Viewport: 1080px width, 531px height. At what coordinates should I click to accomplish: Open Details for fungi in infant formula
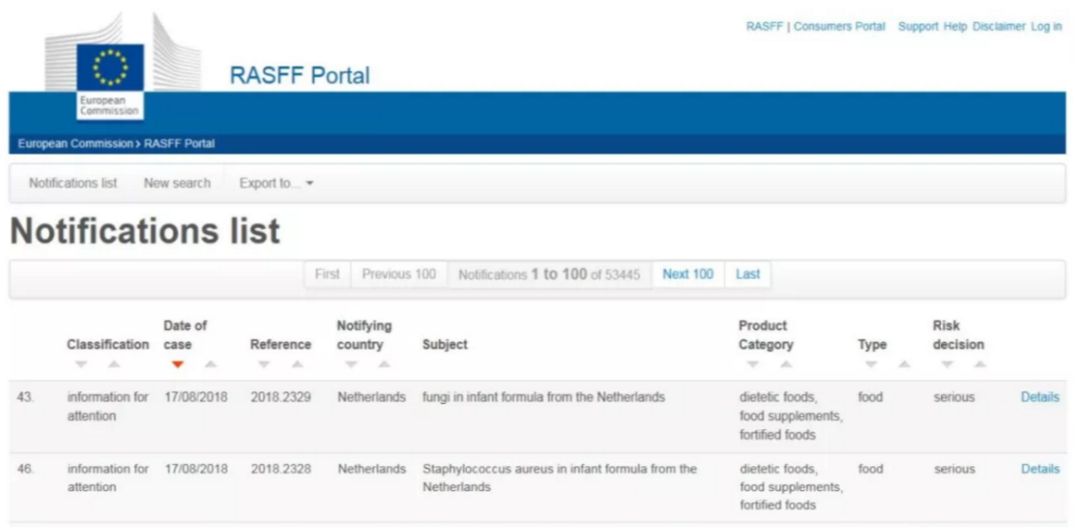1040,397
